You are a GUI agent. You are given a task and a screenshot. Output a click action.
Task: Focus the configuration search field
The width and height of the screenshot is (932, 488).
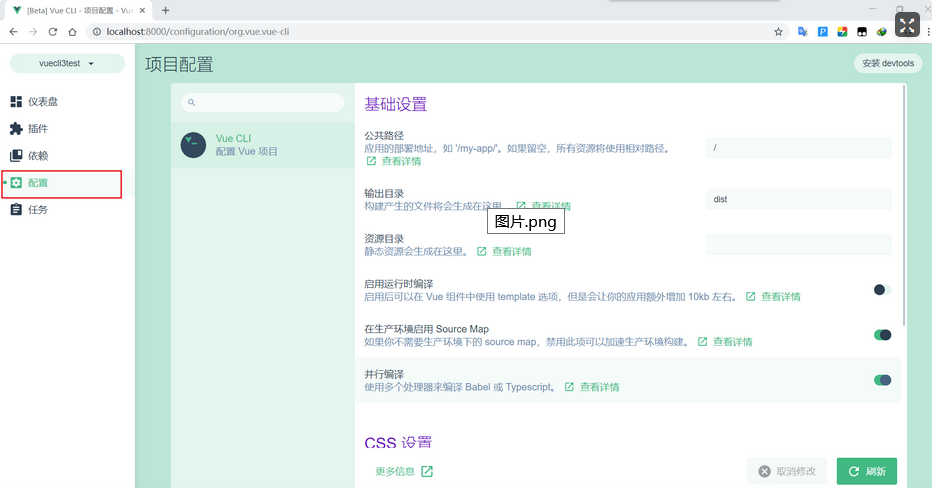(263, 102)
